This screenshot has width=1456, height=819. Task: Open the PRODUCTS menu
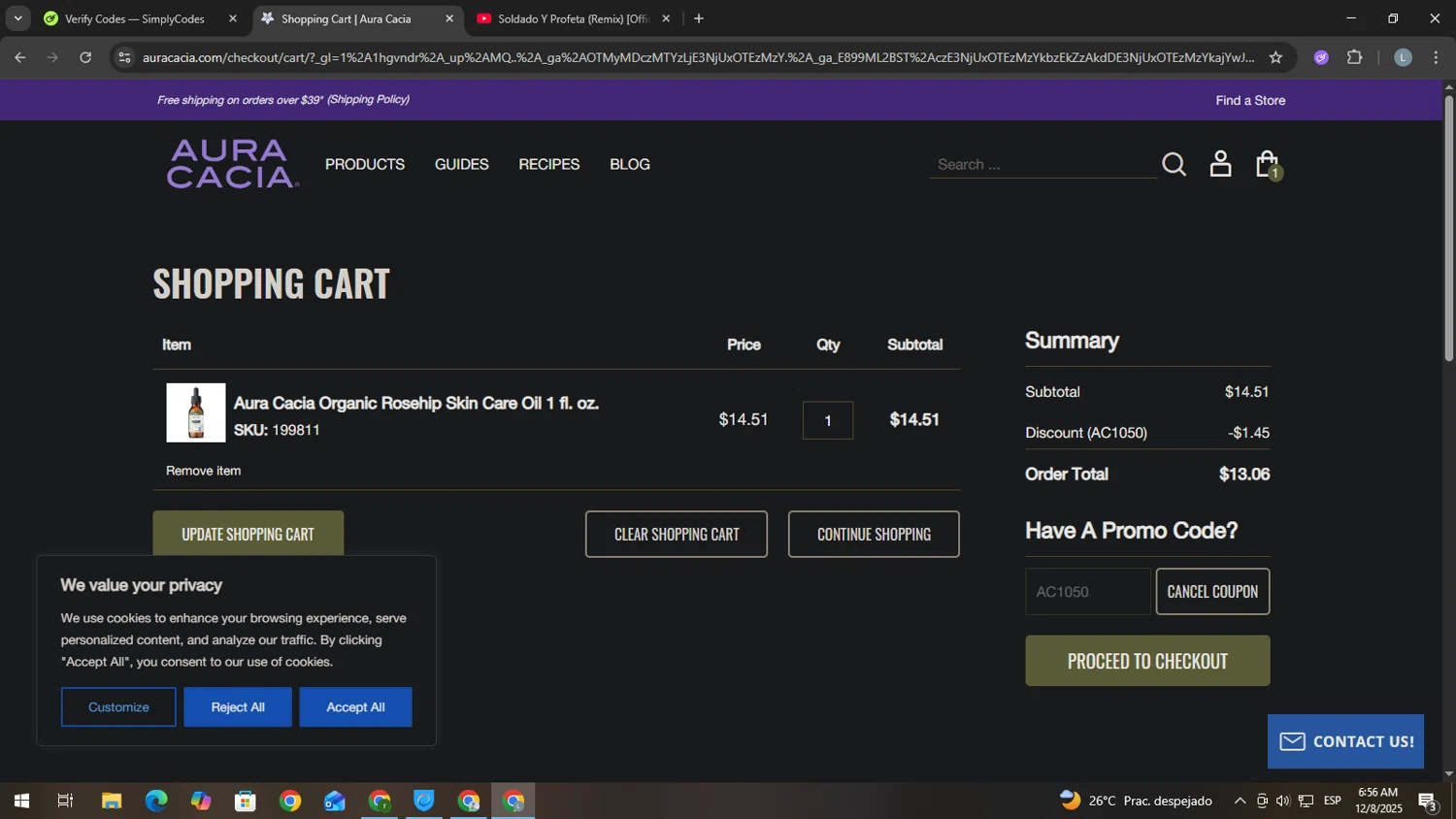tap(365, 164)
